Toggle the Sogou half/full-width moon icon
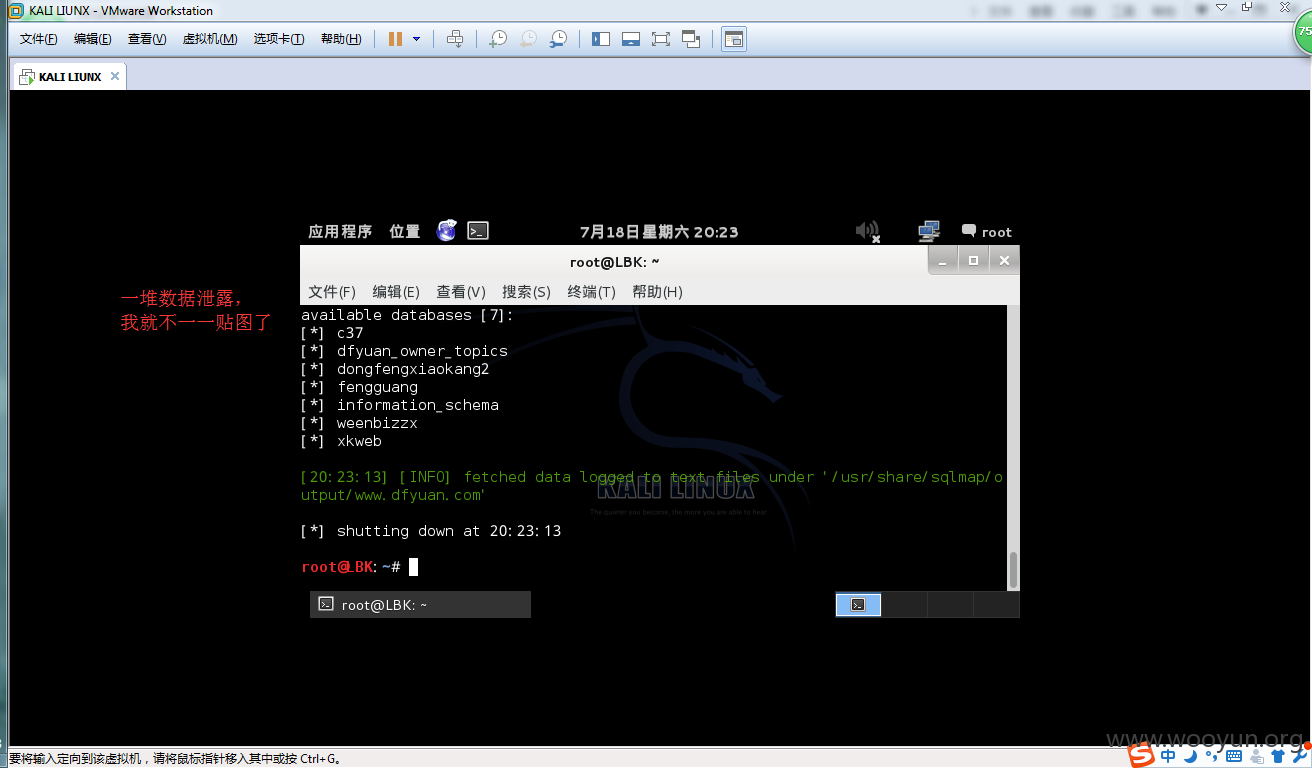The image size is (1312, 768). coord(1190,755)
